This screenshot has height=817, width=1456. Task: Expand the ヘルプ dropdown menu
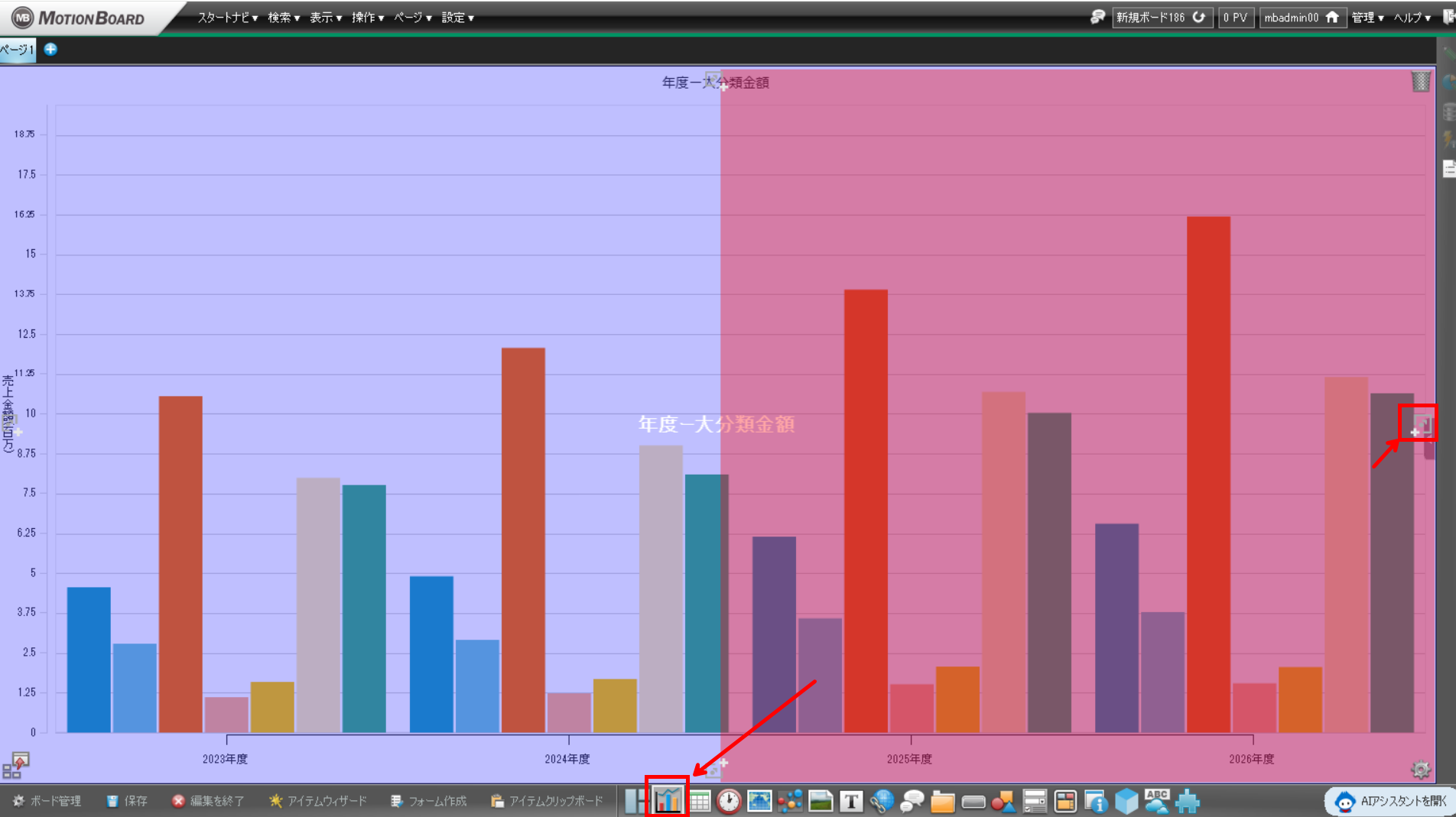(x=1412, y=18)
